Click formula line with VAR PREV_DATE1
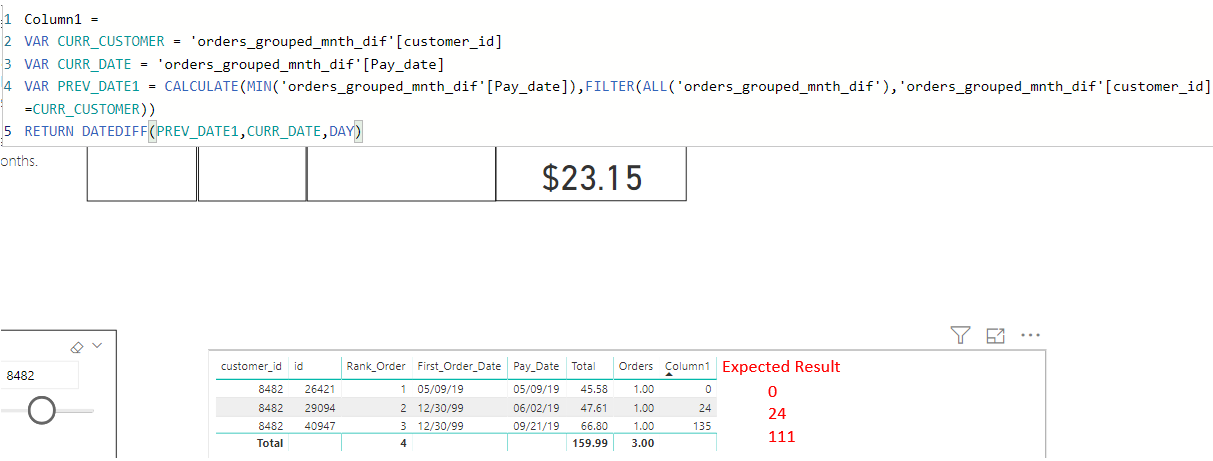The width and height of the screenshot is (1213, 461). click(x=618, y=87)
